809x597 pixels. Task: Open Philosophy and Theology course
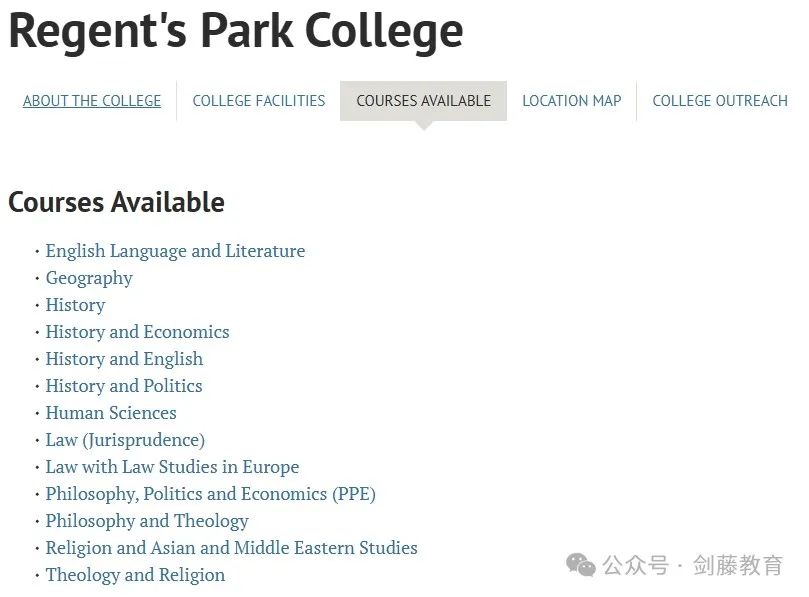point(147,521)
